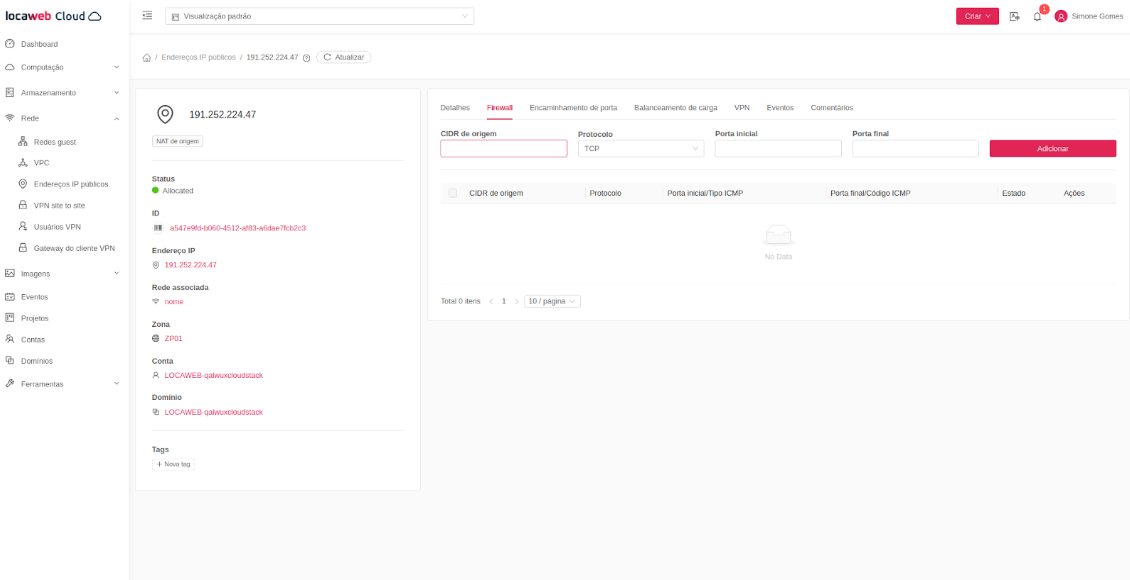Click the Nova tag button
Viewport: 1130px width, 580px height.
(173, 465)
